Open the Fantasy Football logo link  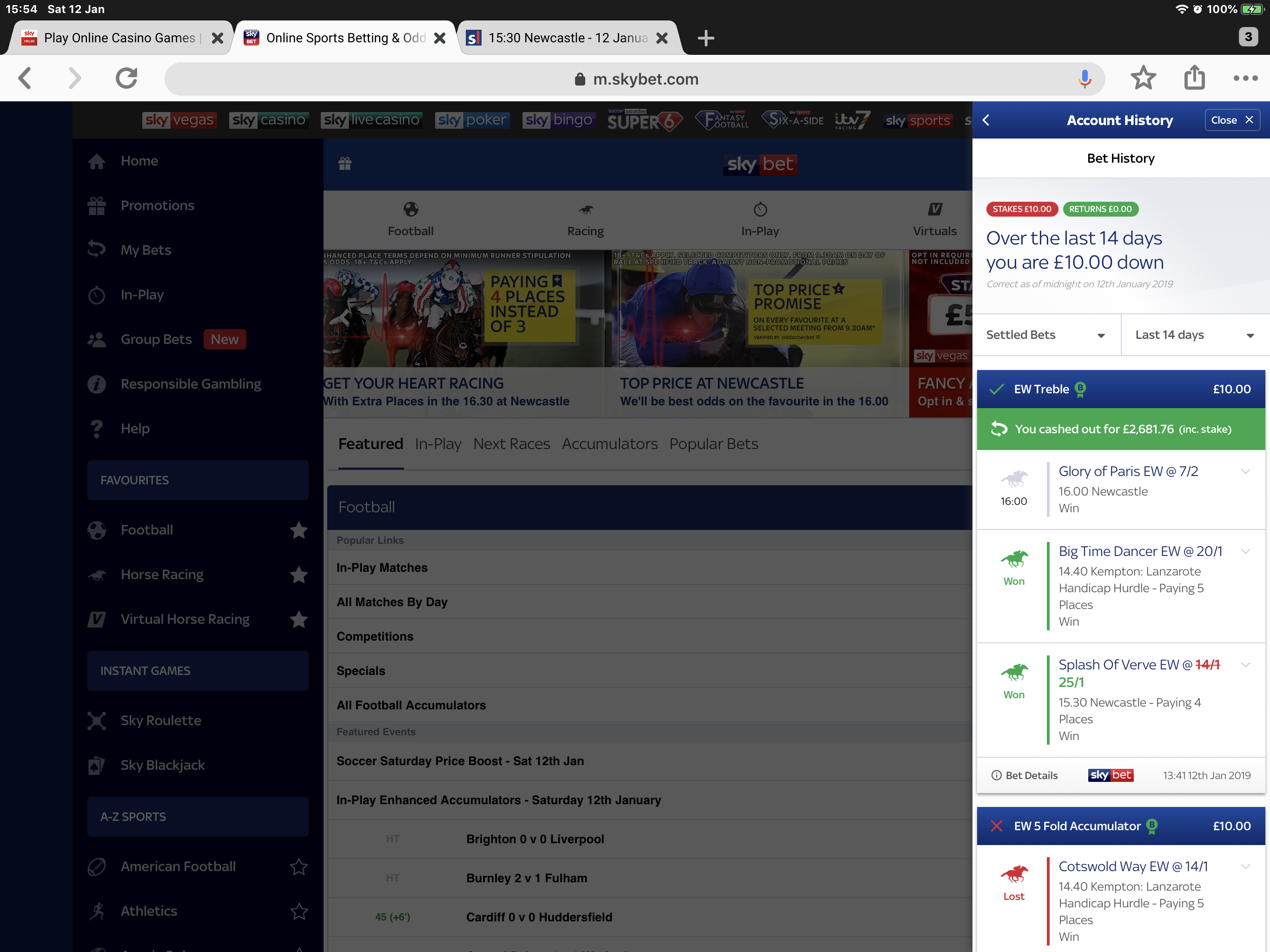[x=722, y=120]
